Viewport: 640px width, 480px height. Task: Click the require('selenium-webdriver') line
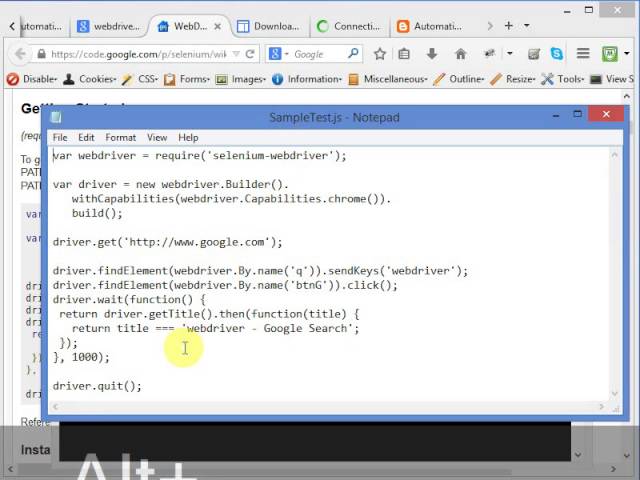tap(200, 156)
